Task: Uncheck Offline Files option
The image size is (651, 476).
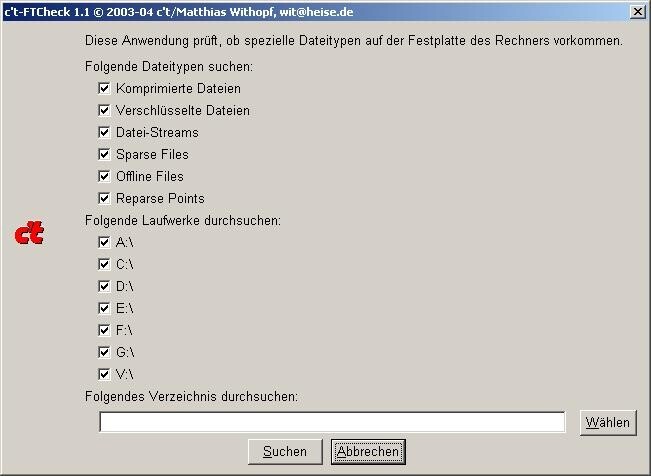Action: click(104, 177)
